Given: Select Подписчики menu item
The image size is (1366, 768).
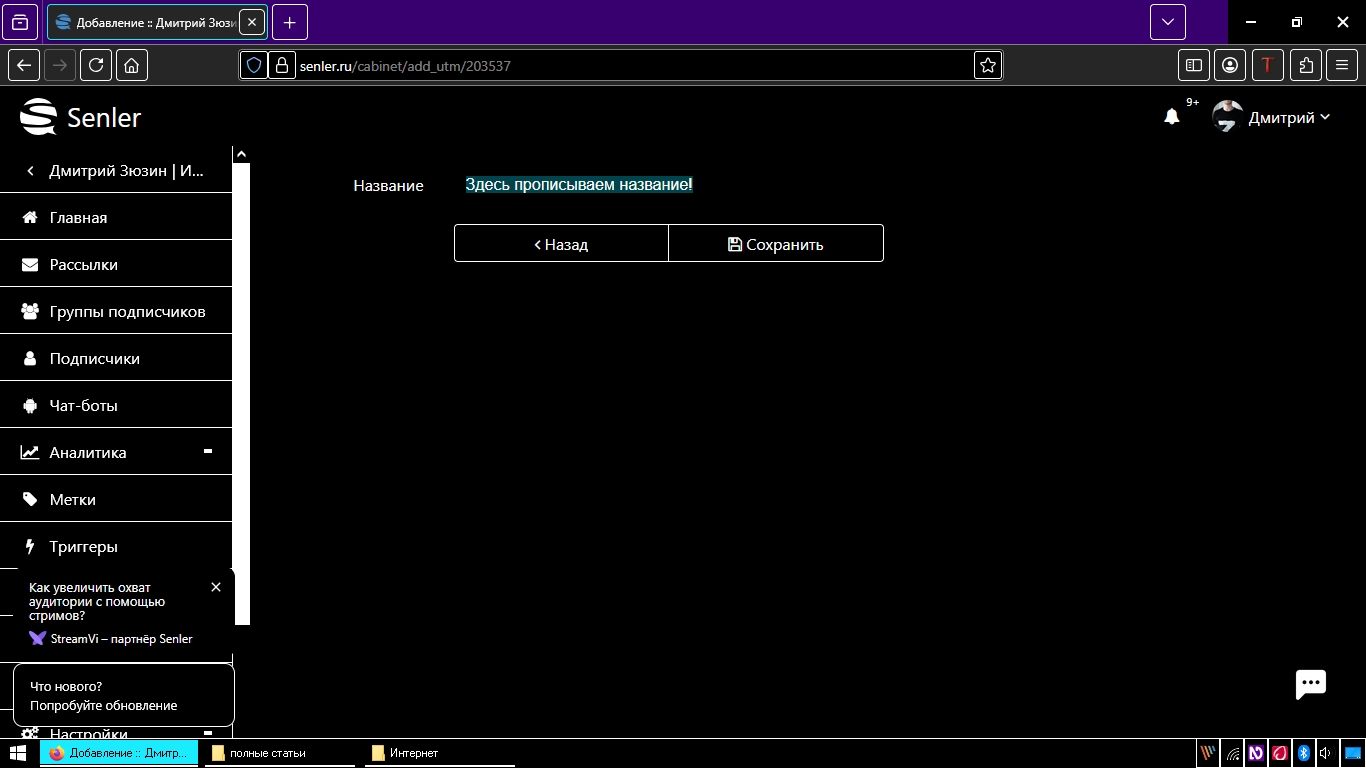Looking at the screenshot, I should click(116, 358).
